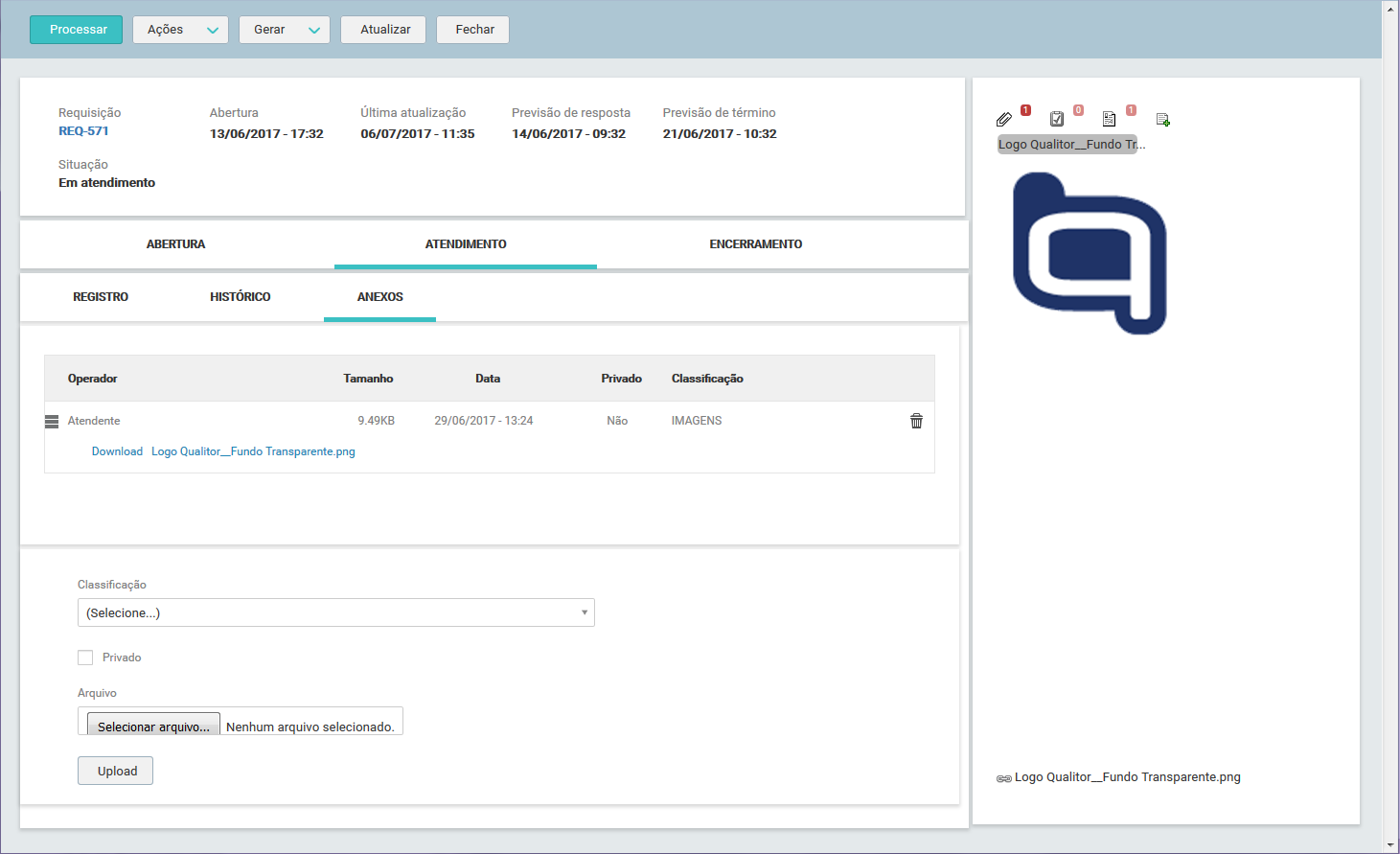Click the Download link

117,451
